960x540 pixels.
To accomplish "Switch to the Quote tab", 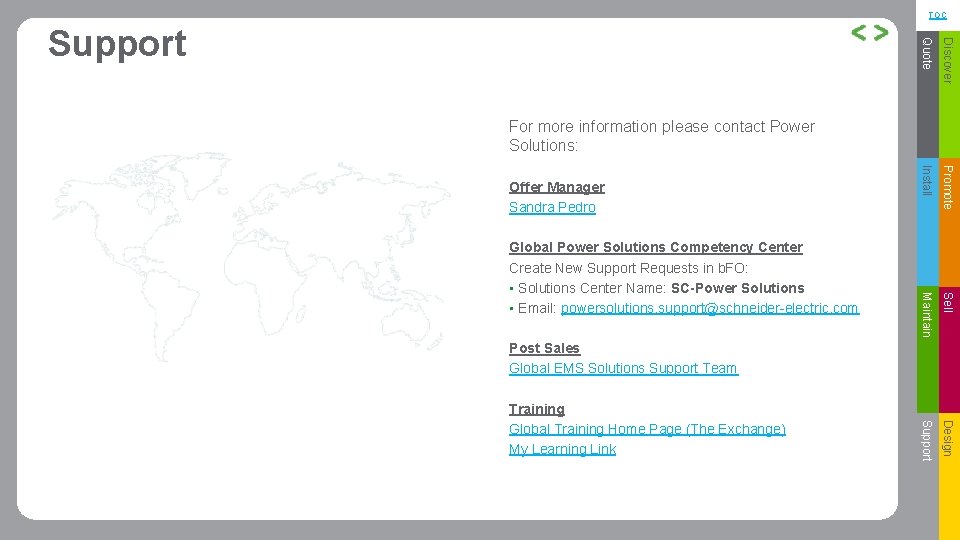I will pyautogui.click(x=927, y=94).
